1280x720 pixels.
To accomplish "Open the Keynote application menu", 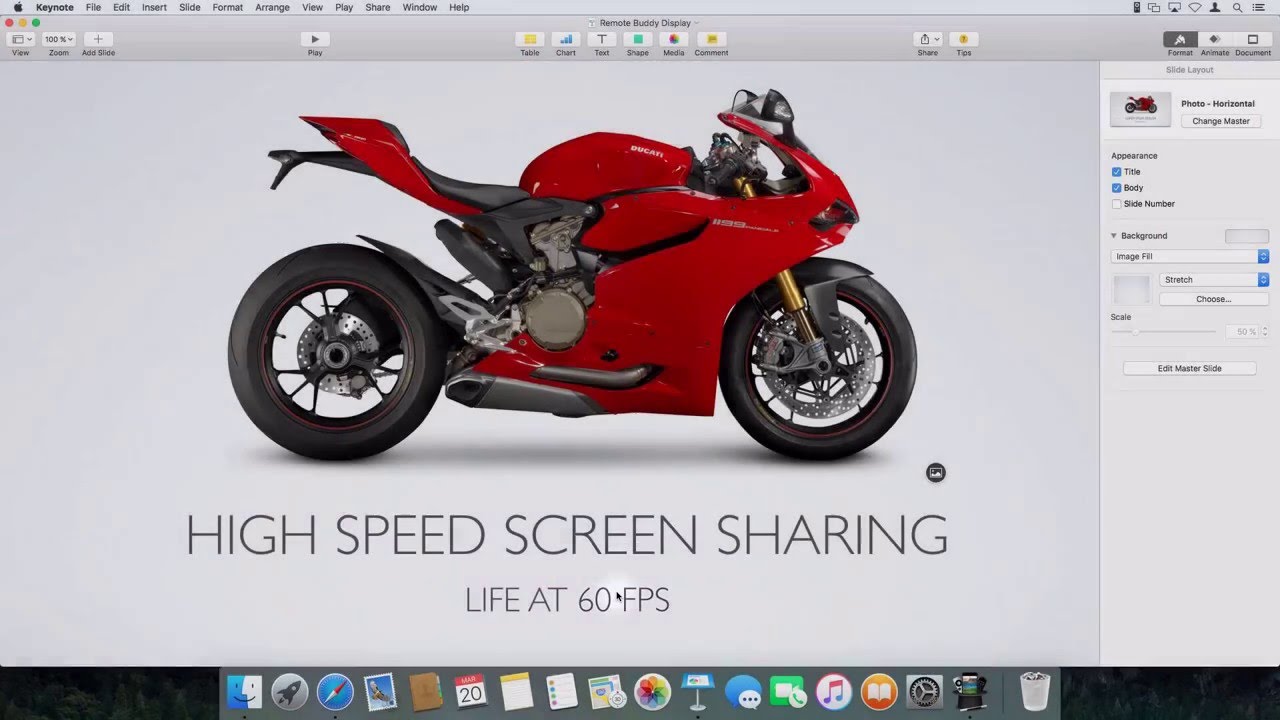I will coord(55,7).
